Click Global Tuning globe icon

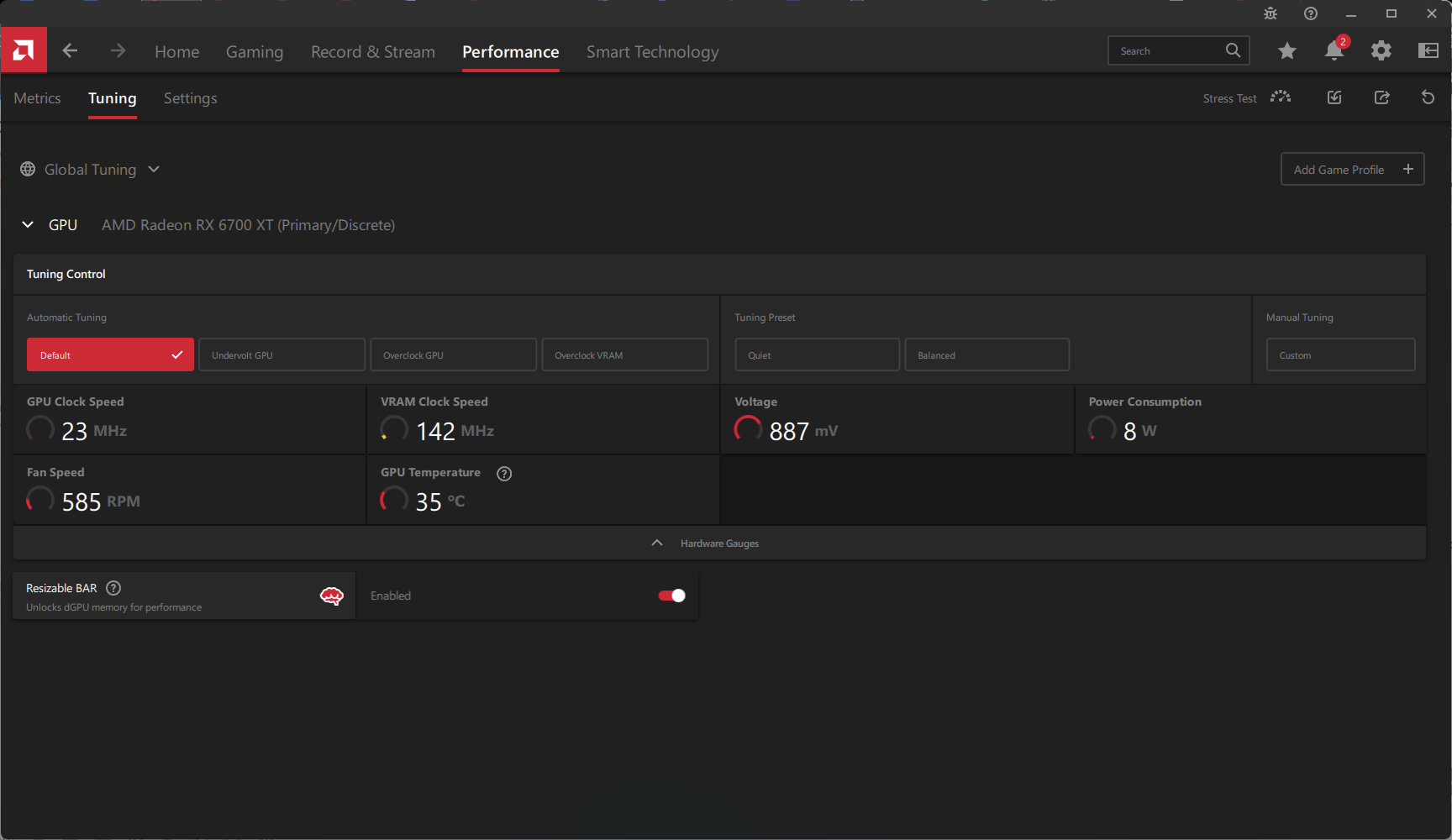click(x=28, y=169)
